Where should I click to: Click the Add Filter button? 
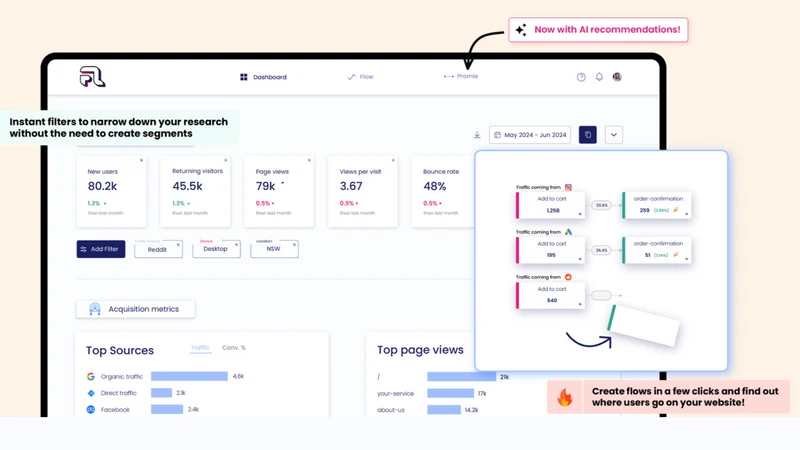(101, 249)
